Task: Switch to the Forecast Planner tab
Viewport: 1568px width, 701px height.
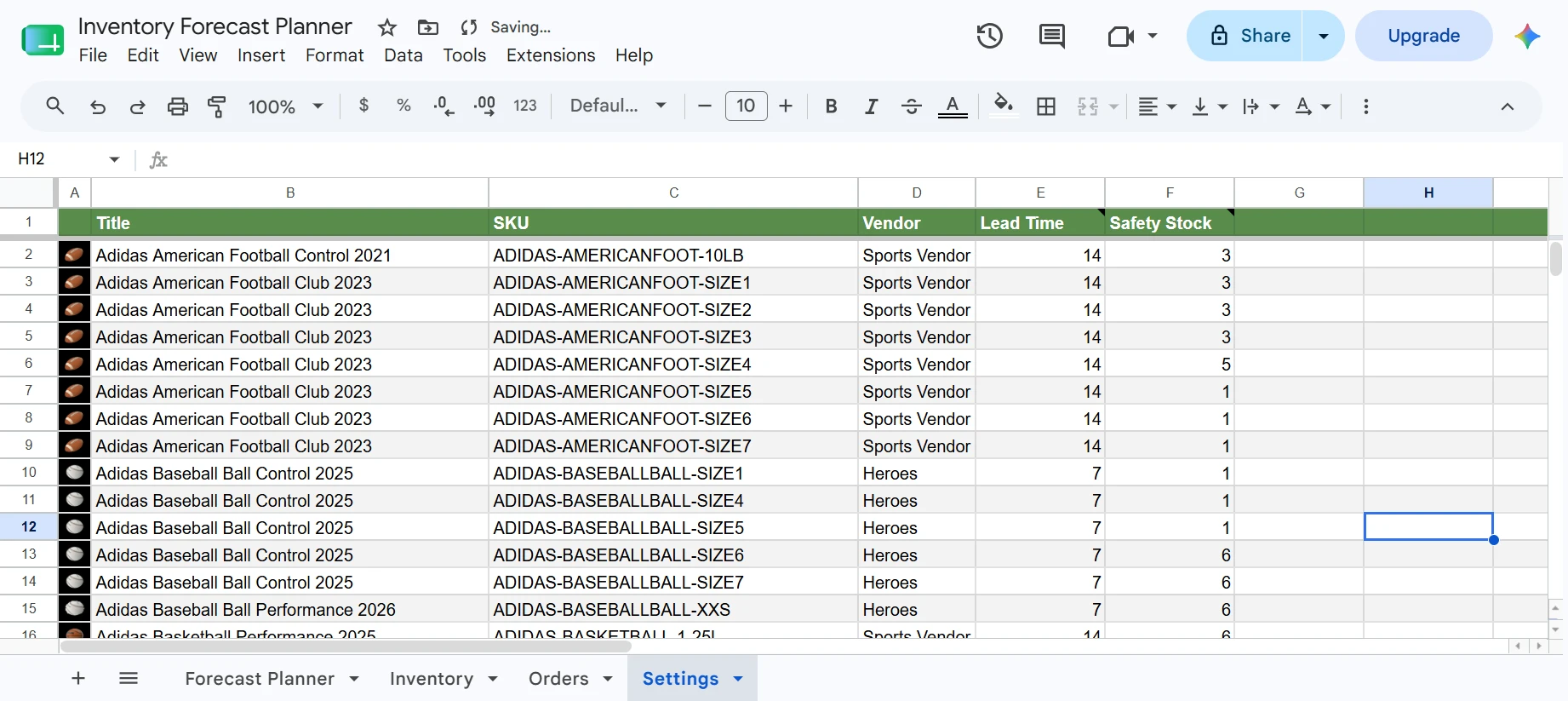Action: click(x=260, y=679)
